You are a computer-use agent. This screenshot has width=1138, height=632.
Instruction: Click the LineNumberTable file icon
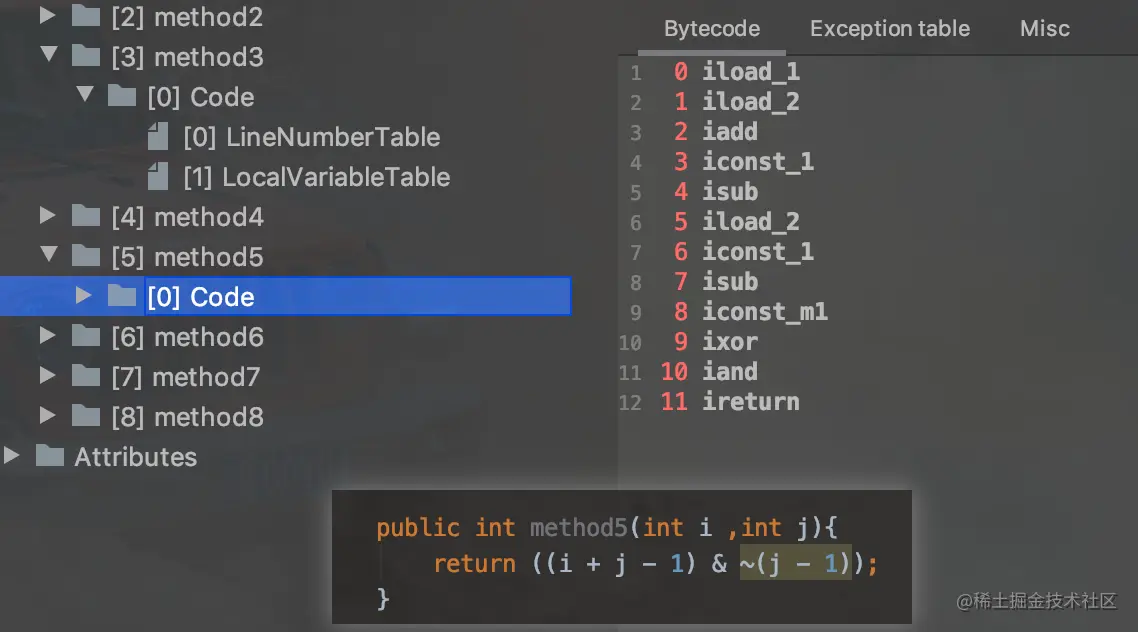pyautogui.click(x=157, y=136)
